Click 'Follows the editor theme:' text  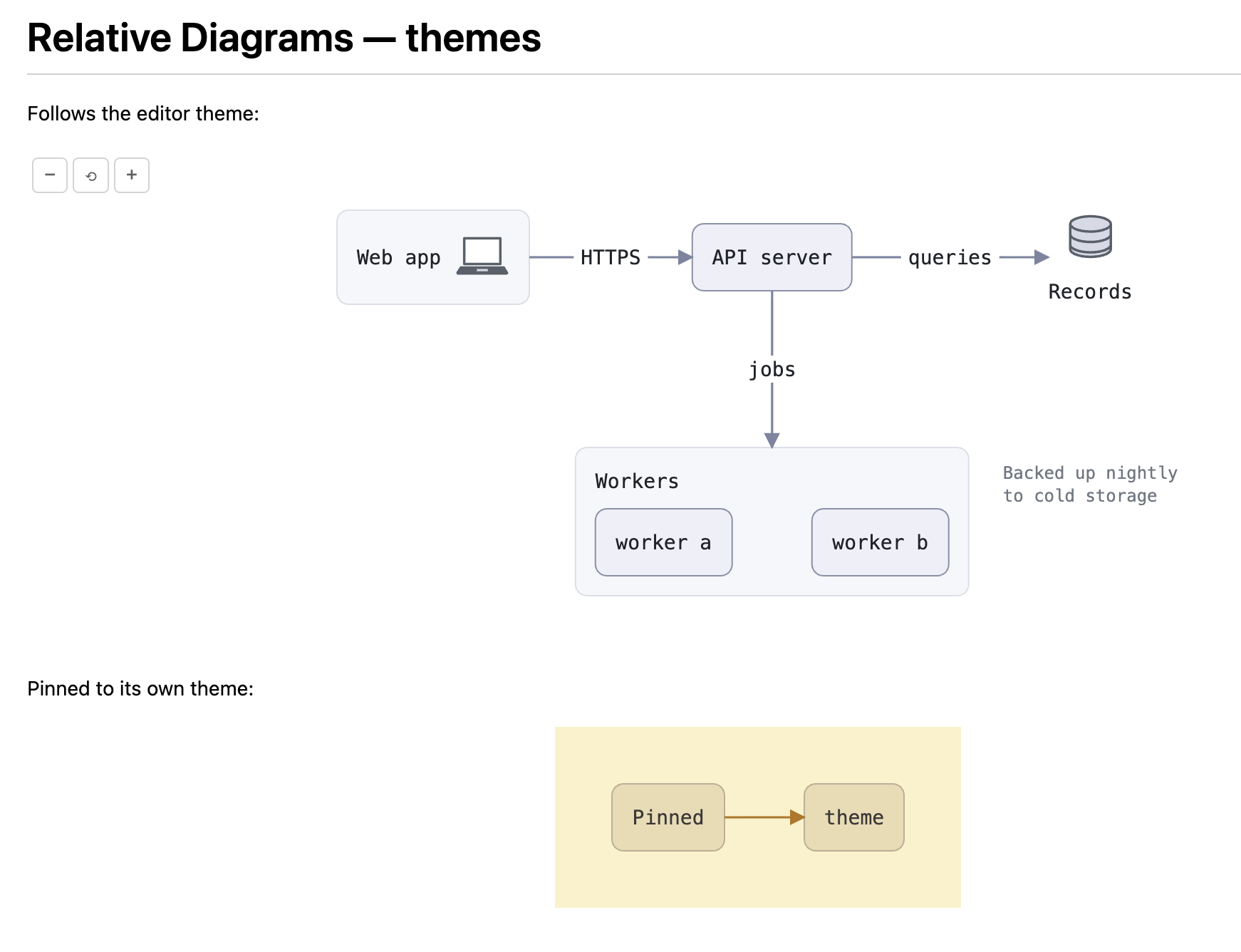[x=143, y=114]
